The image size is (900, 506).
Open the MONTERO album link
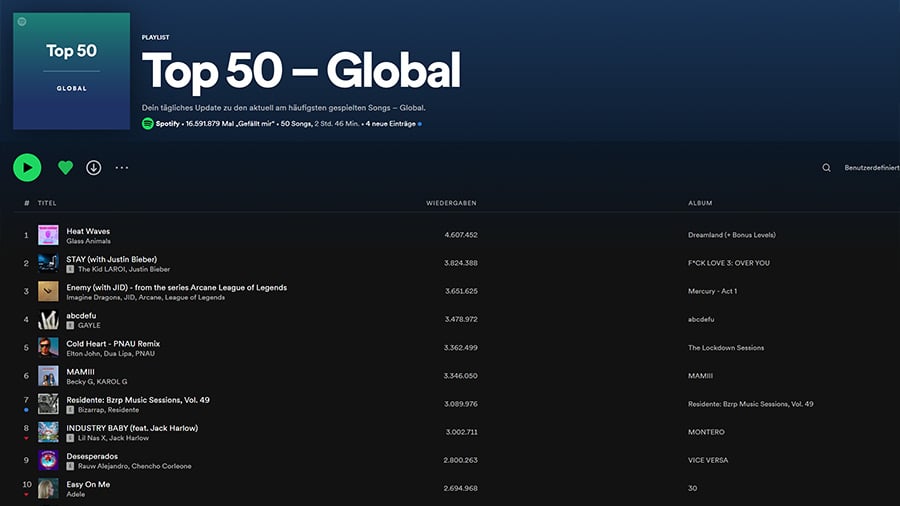point(707,432)
